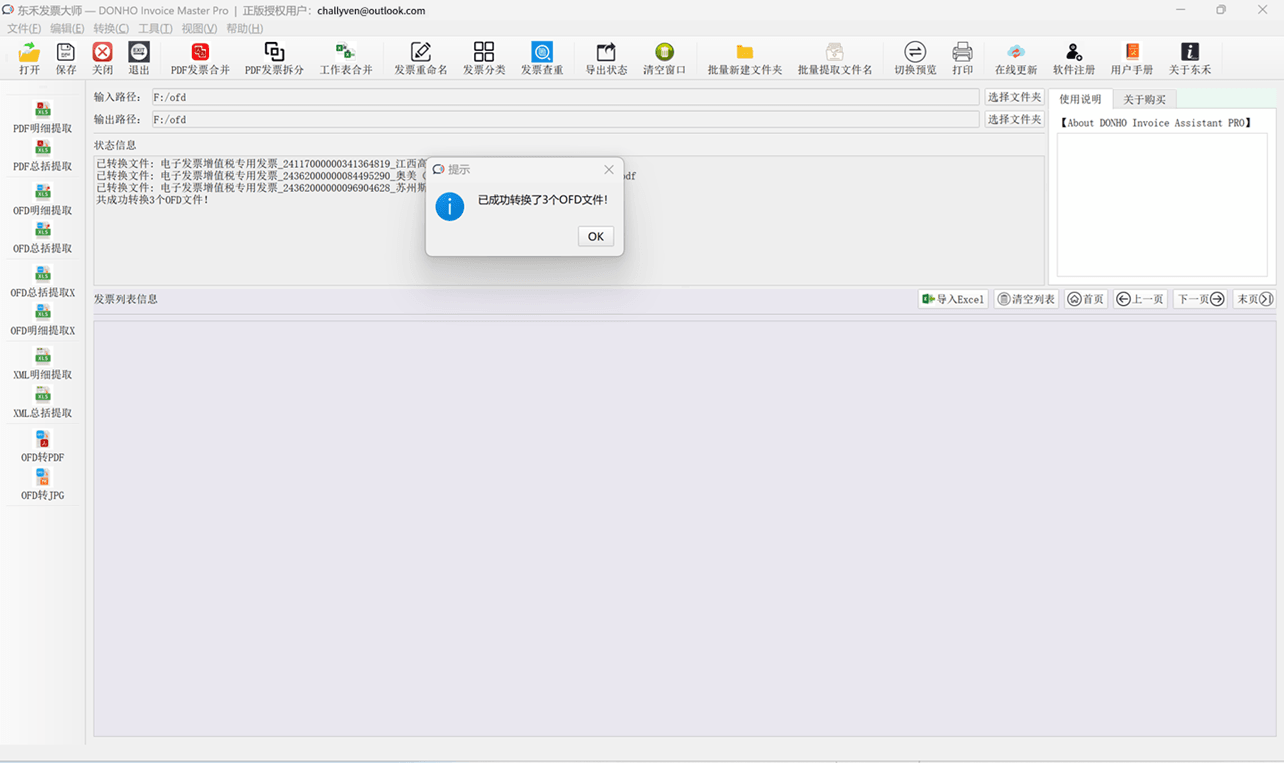Select OFD总括提取X in the sidebar
1284x763 pixels.
43,283
